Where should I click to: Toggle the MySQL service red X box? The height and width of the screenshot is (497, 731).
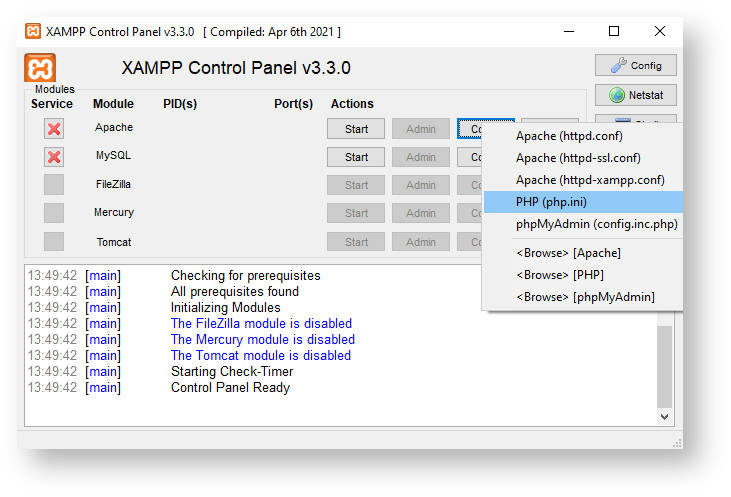coord(54,157)
